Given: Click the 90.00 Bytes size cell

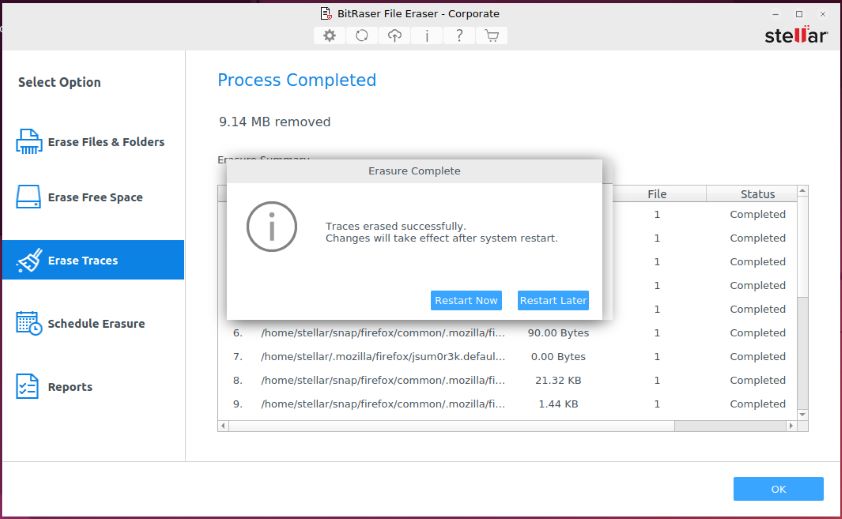Looking at the screenshot, I should tap(558, 333).
